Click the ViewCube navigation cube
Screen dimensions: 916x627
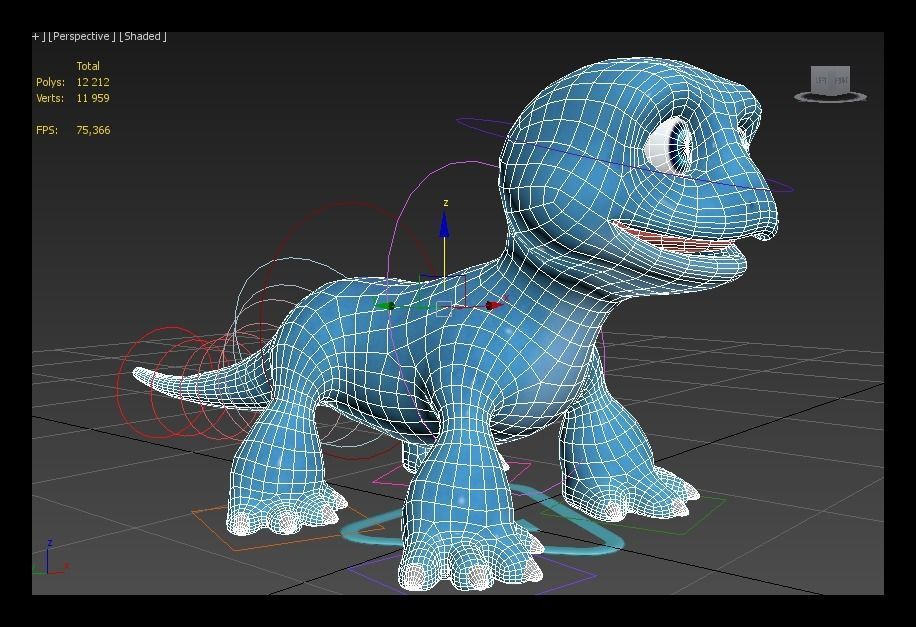click(830, 81)
